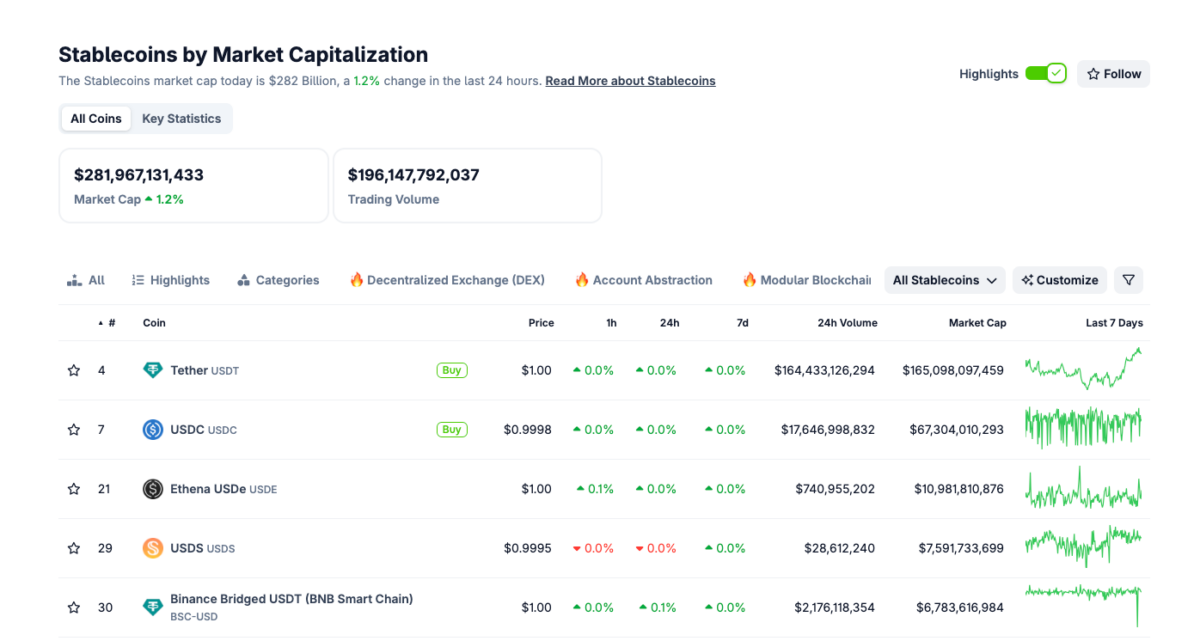Screen dimensions: 1200x641
Task: Click the Binance Bridged USDT logo
Action: tap(152, 607)
